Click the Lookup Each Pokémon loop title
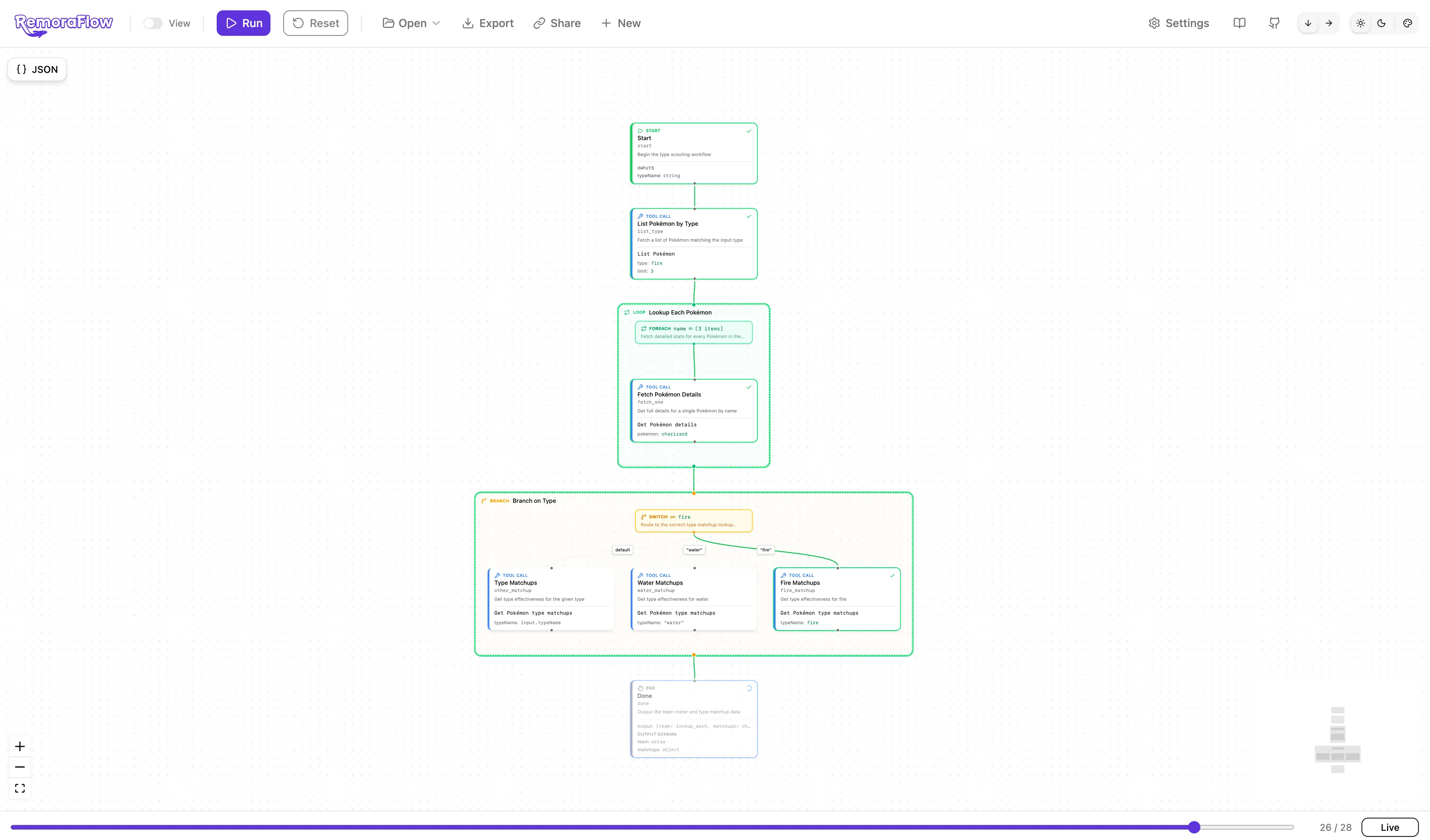The height and width of the screenshot is (840, 1430). (x=680, y=313)
